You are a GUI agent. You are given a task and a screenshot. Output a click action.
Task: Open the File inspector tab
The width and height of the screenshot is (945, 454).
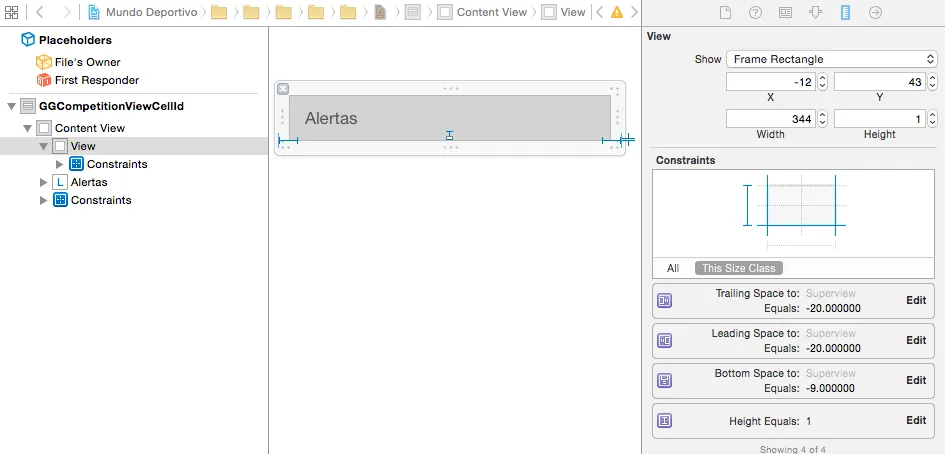pos(725,13)
